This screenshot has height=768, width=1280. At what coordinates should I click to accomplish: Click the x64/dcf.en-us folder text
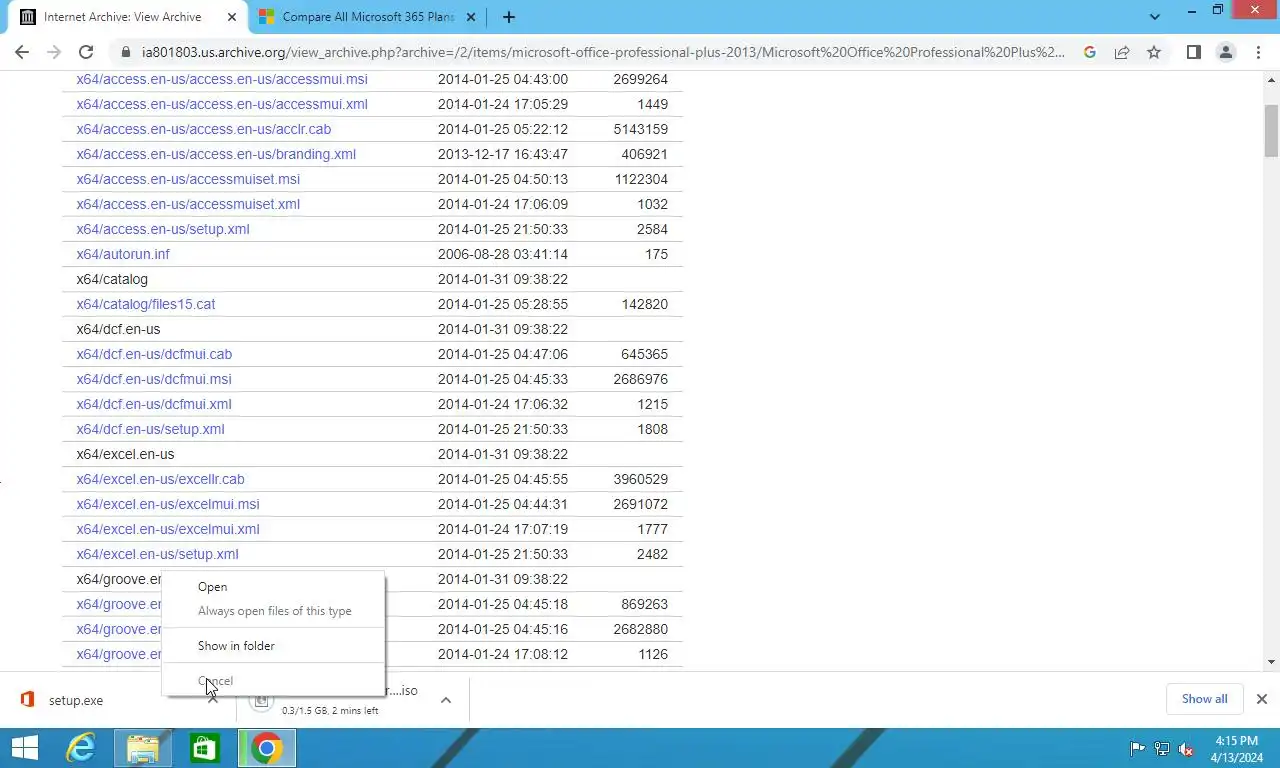click(x=118, y=329)
